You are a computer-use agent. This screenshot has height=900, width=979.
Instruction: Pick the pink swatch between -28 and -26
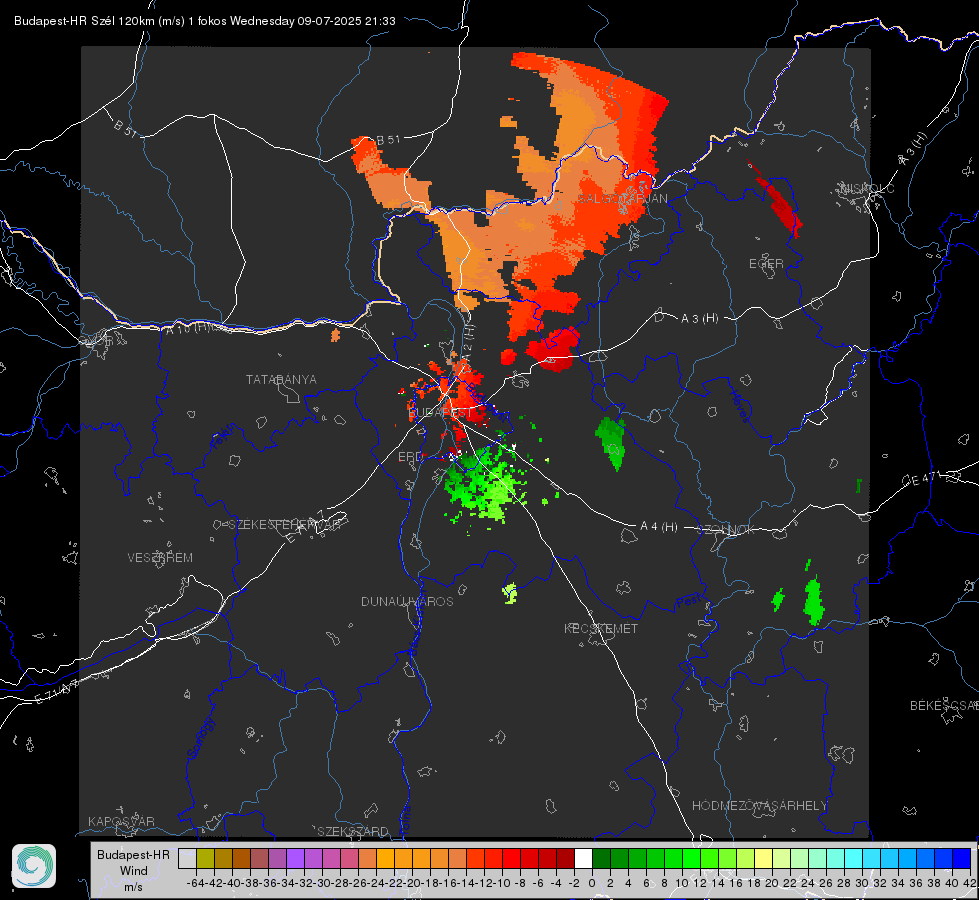coord(349,858)
